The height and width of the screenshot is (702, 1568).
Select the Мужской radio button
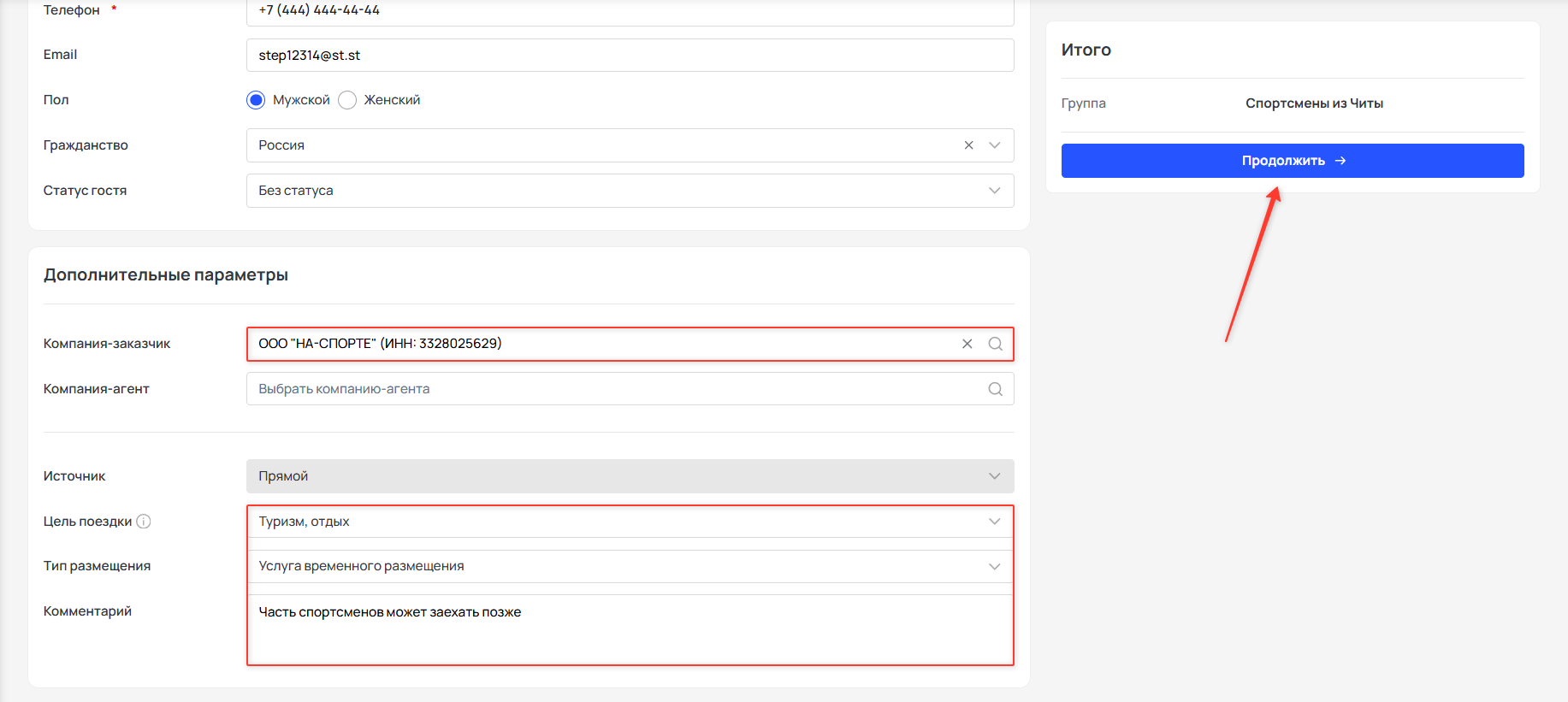point(256,100)
